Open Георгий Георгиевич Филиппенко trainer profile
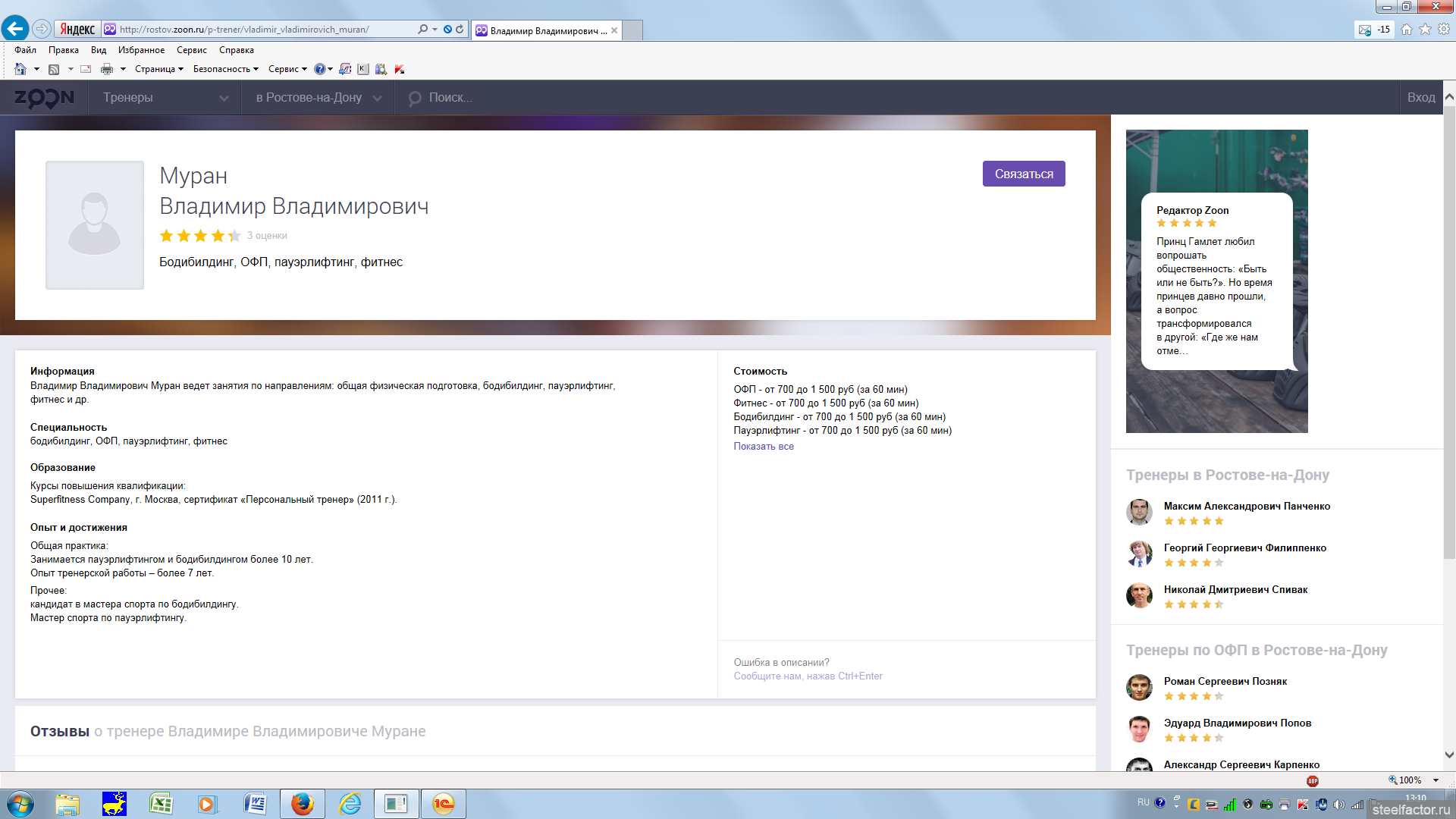Screen dimensions: 1456x819 pyautogui.click(x=1245, y=548)
